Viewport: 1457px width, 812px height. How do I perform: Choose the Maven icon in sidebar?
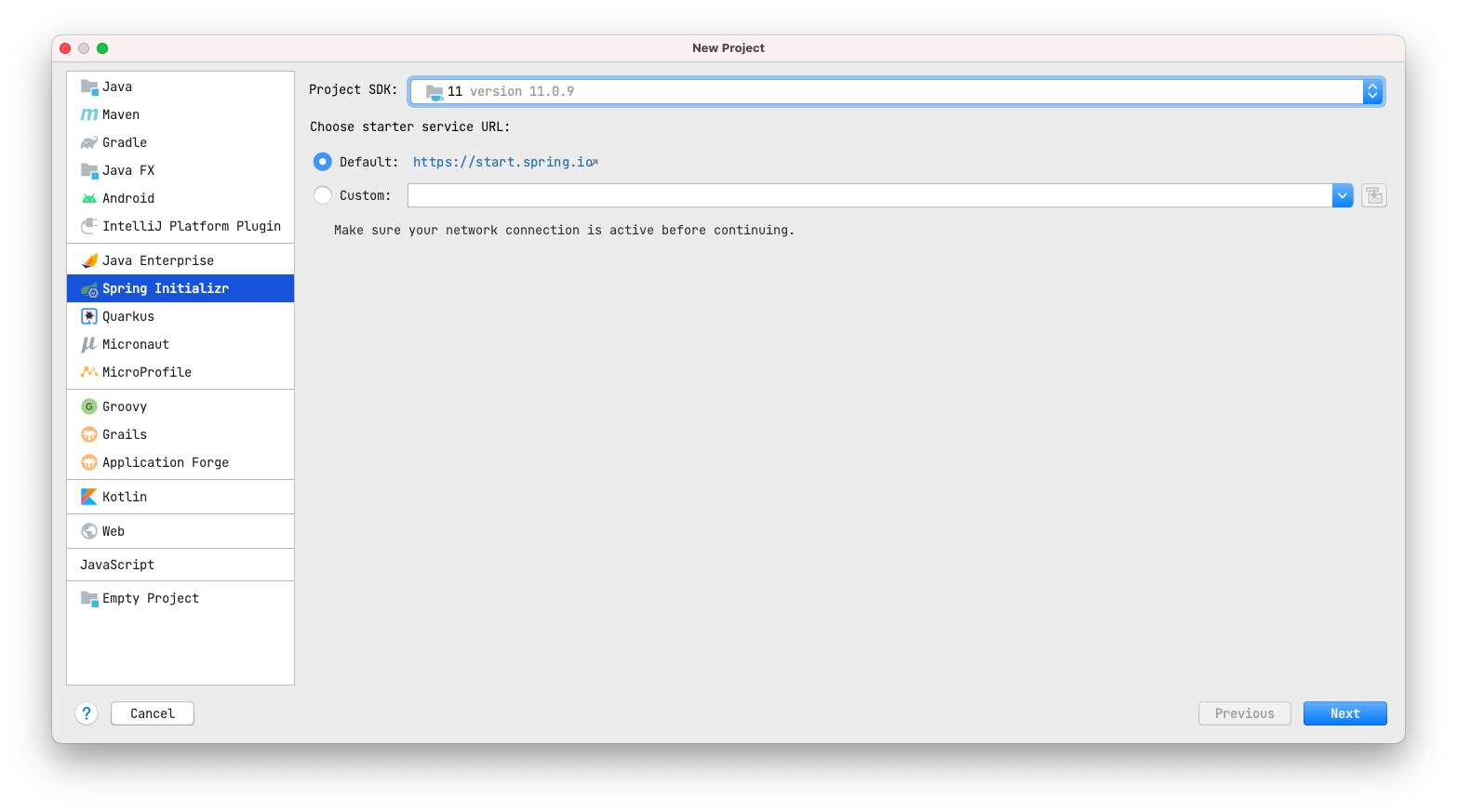point(89,114)
